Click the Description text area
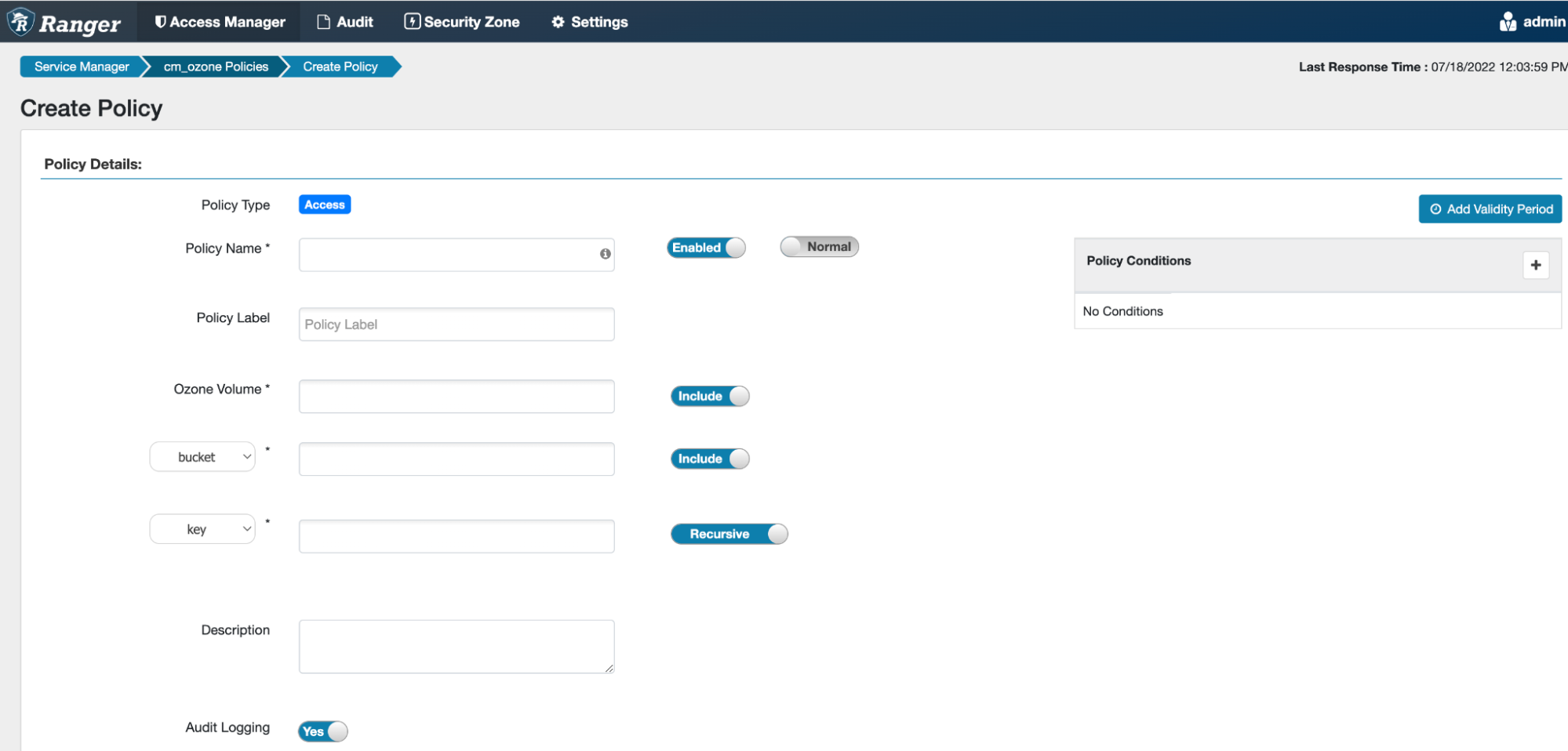The image size is (1568, 751). pos(456,646)
